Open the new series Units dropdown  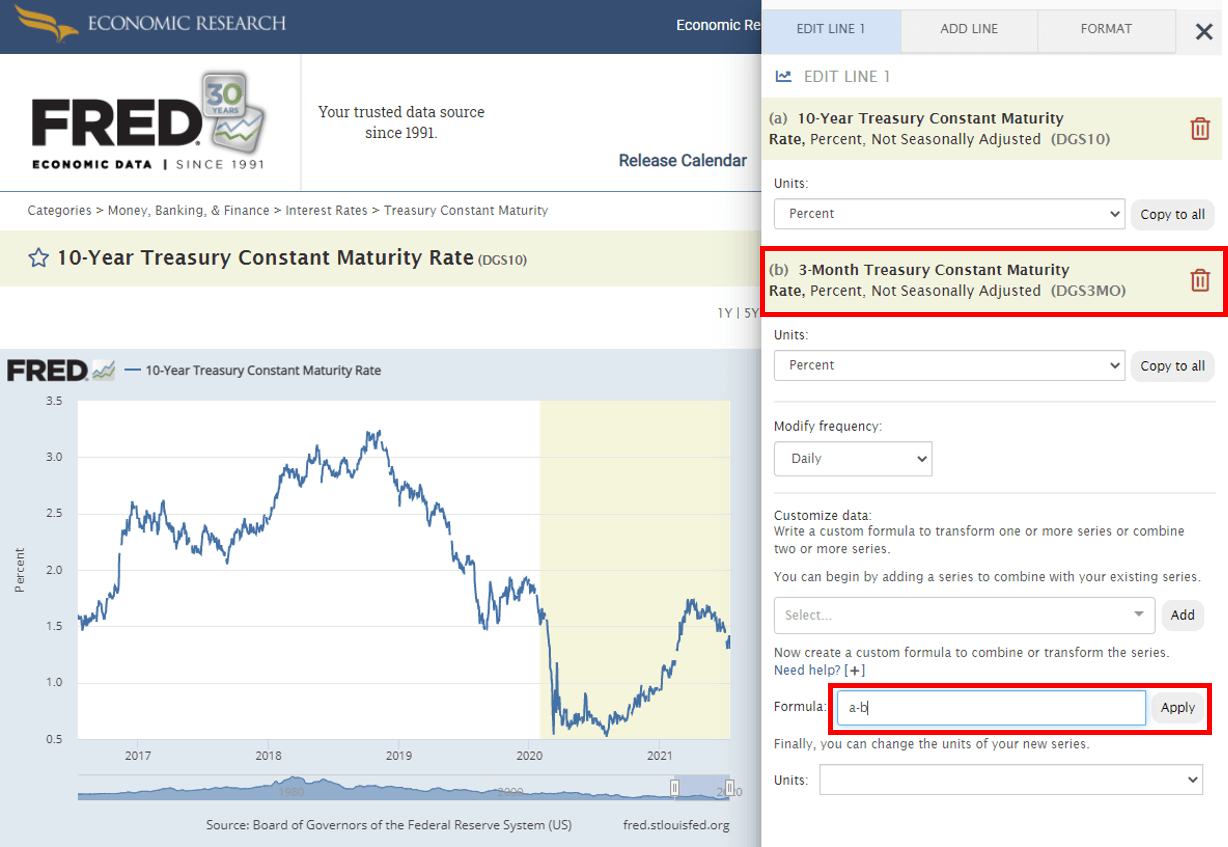coord(1011,780)
